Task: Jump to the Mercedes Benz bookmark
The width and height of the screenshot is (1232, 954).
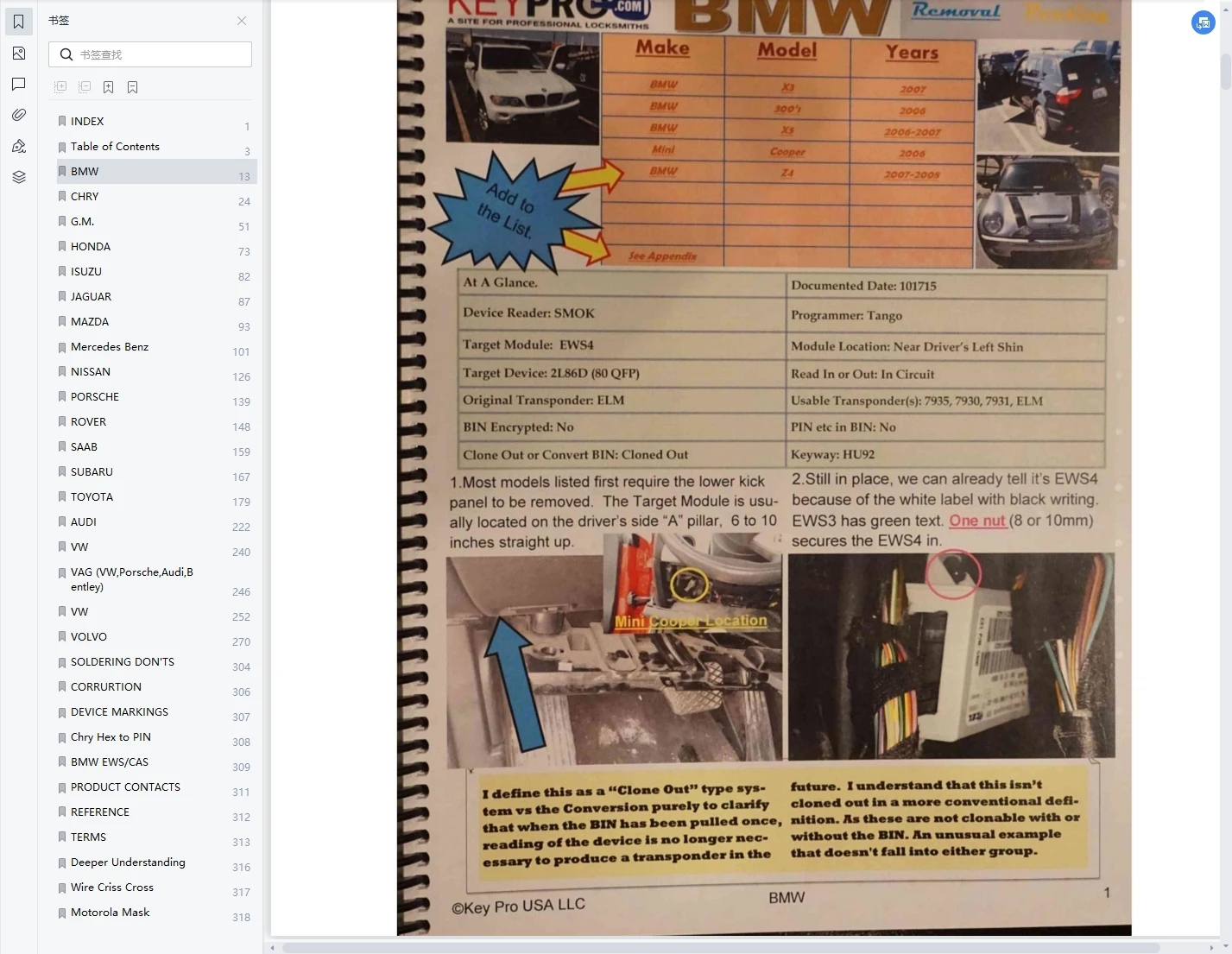Action: tap(156, 347)
